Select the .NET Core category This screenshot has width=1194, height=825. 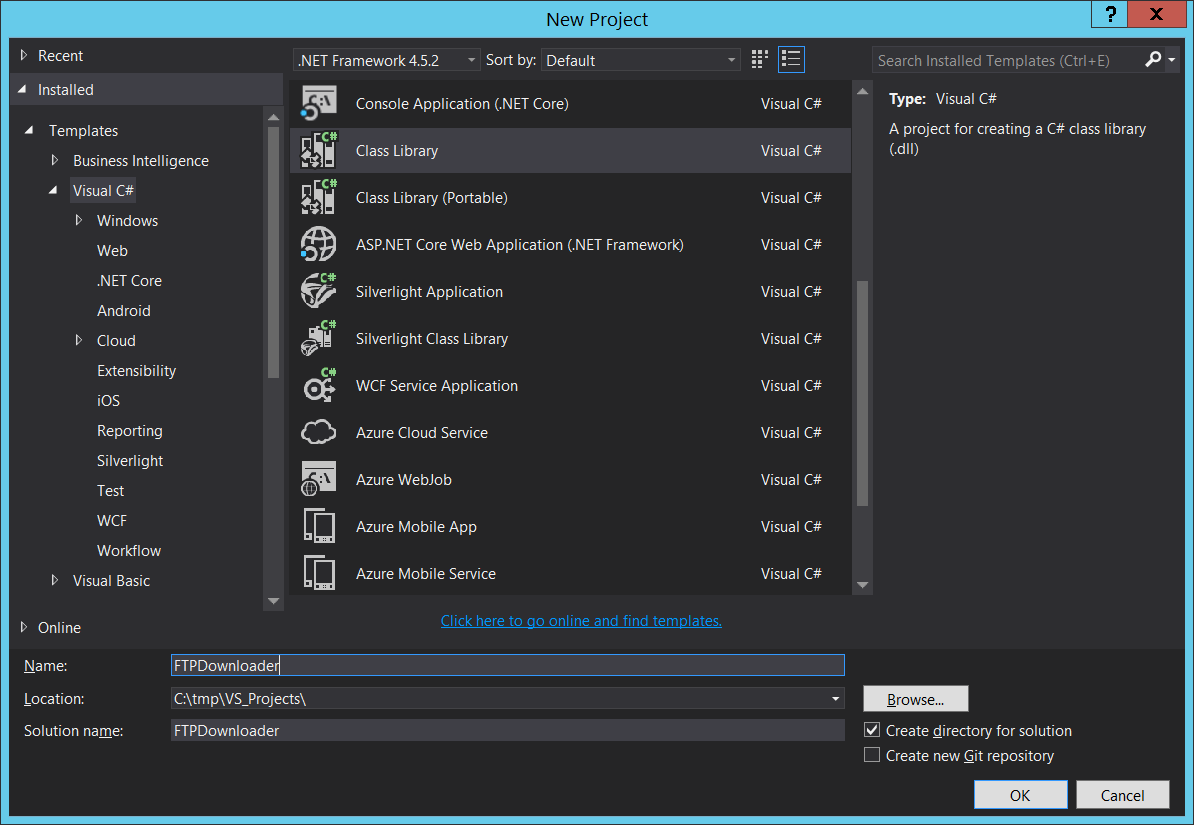pyautogui.click(x=129, y=280)
